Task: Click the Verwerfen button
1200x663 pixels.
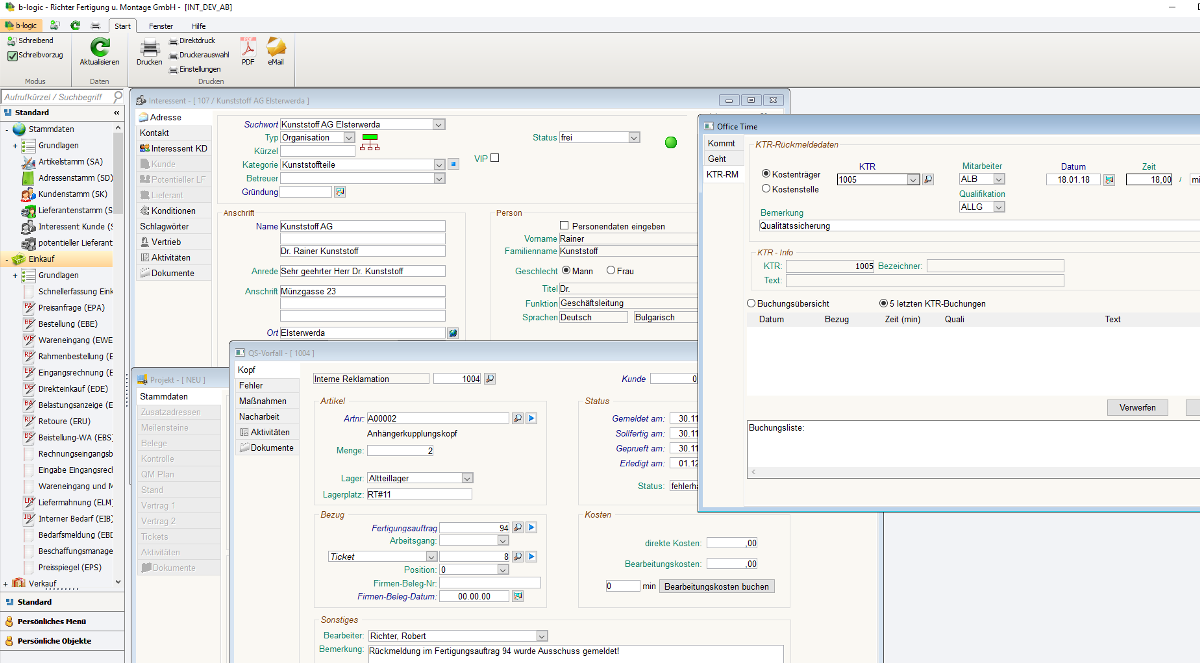Action: (x=1137, y=408)
